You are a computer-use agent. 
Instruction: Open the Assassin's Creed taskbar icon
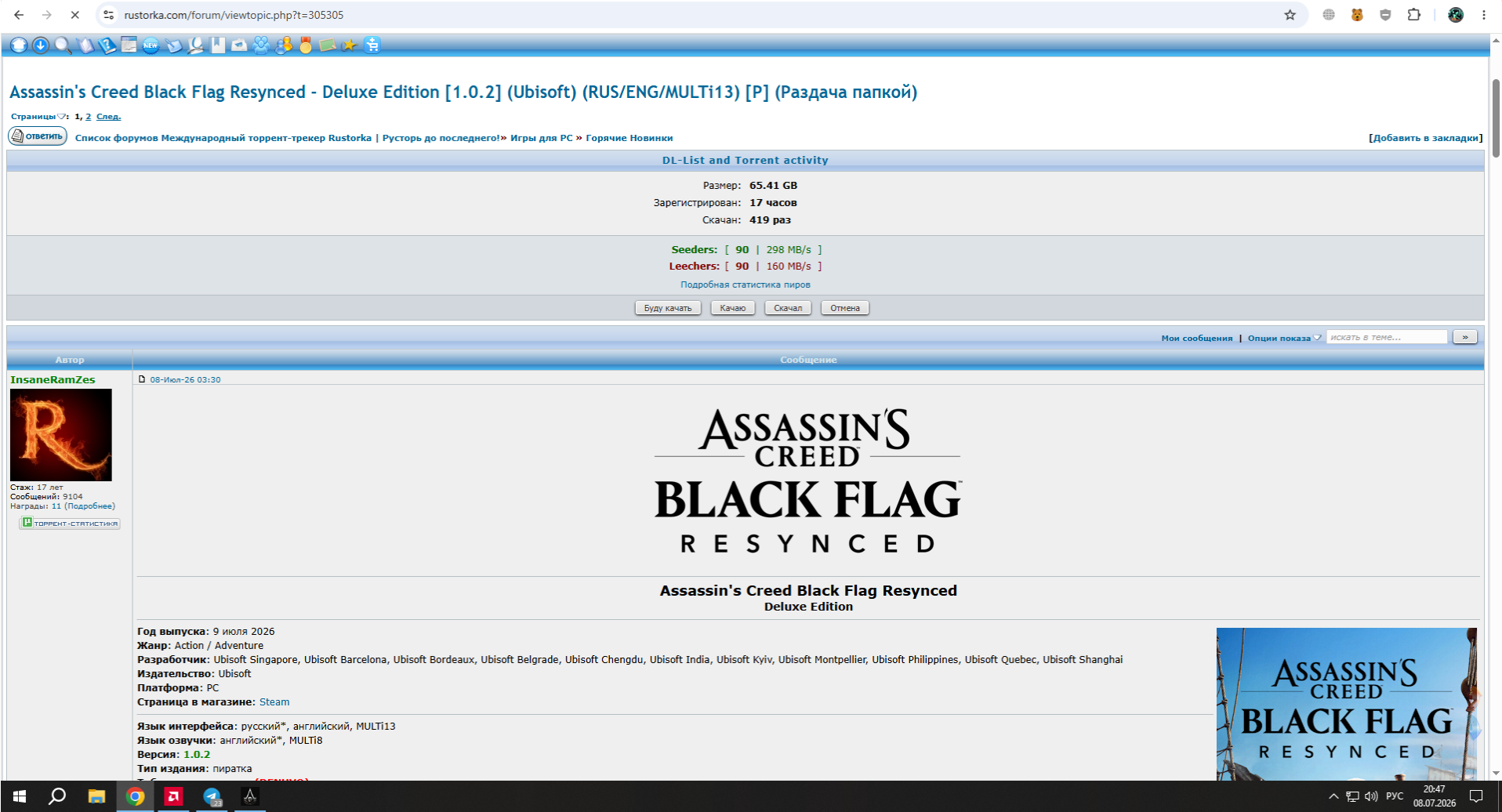pyautogui.click(x=250, y=796)
